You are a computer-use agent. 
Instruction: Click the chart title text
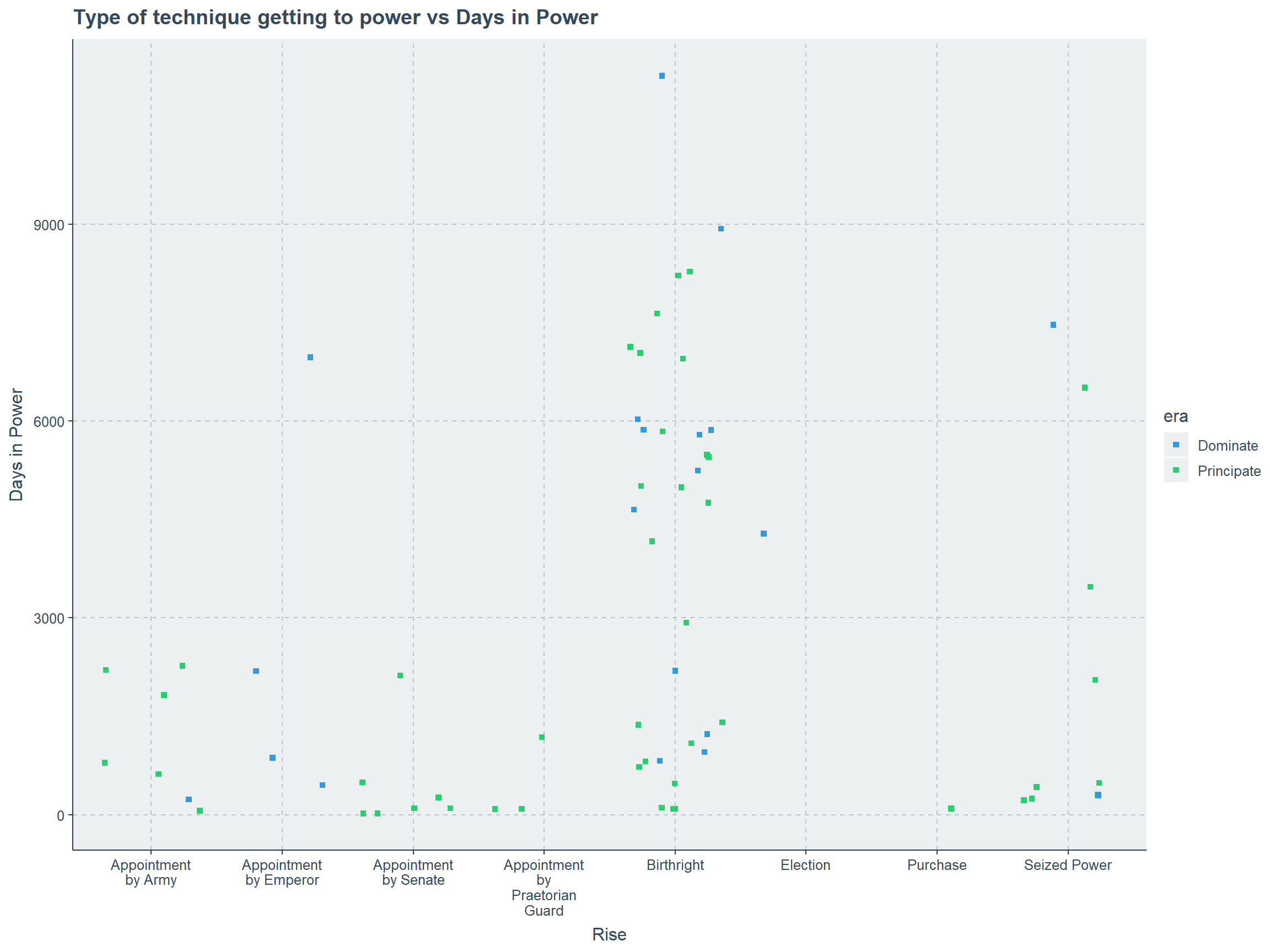tap(335, 17)
